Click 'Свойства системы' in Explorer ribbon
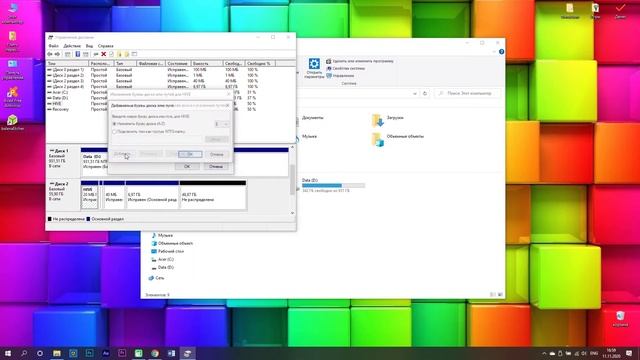This screenshot has height=360, width=640. tap(345, 69)
